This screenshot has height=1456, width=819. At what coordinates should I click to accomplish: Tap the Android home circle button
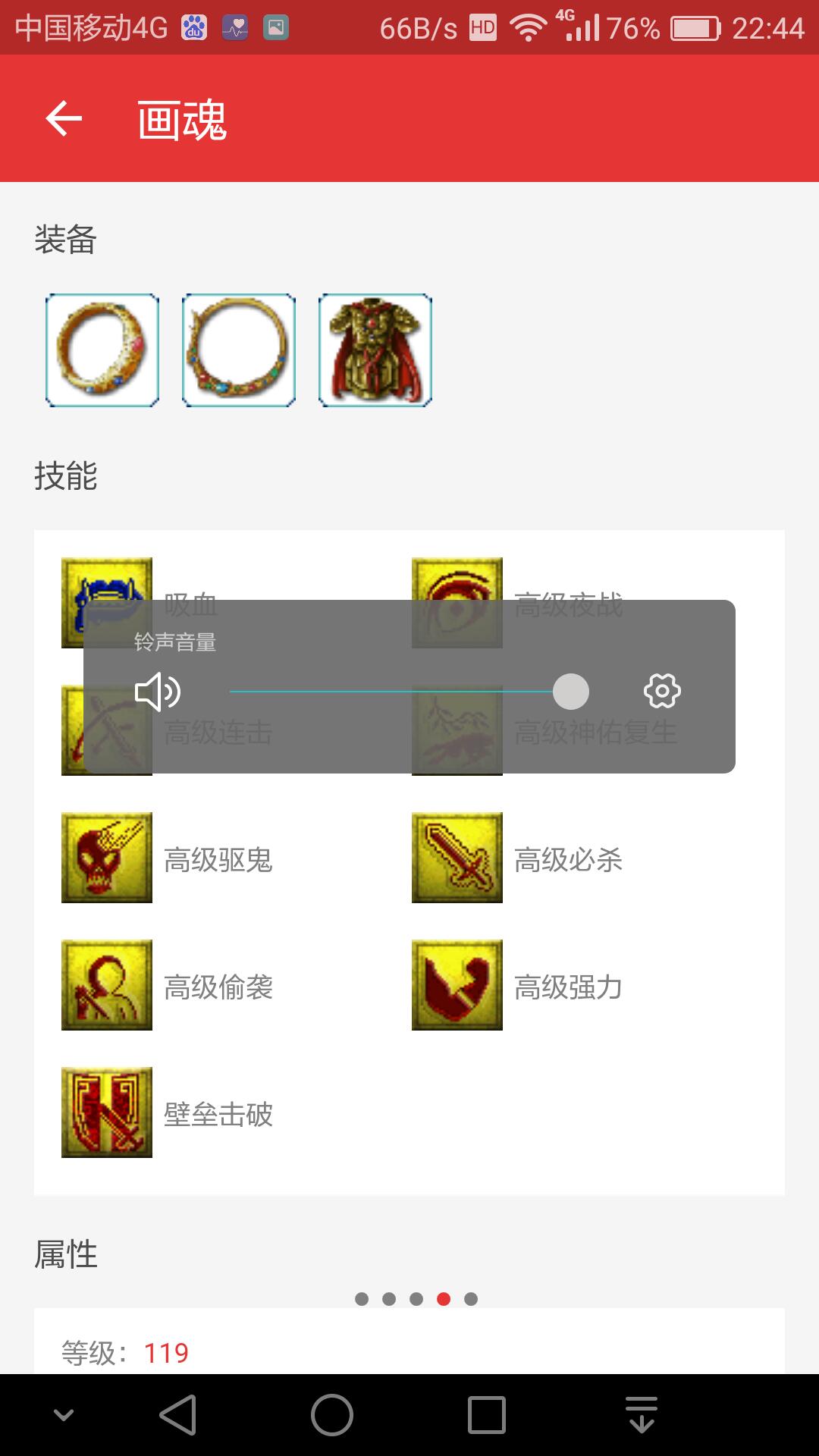click(x=332, y=1415)
